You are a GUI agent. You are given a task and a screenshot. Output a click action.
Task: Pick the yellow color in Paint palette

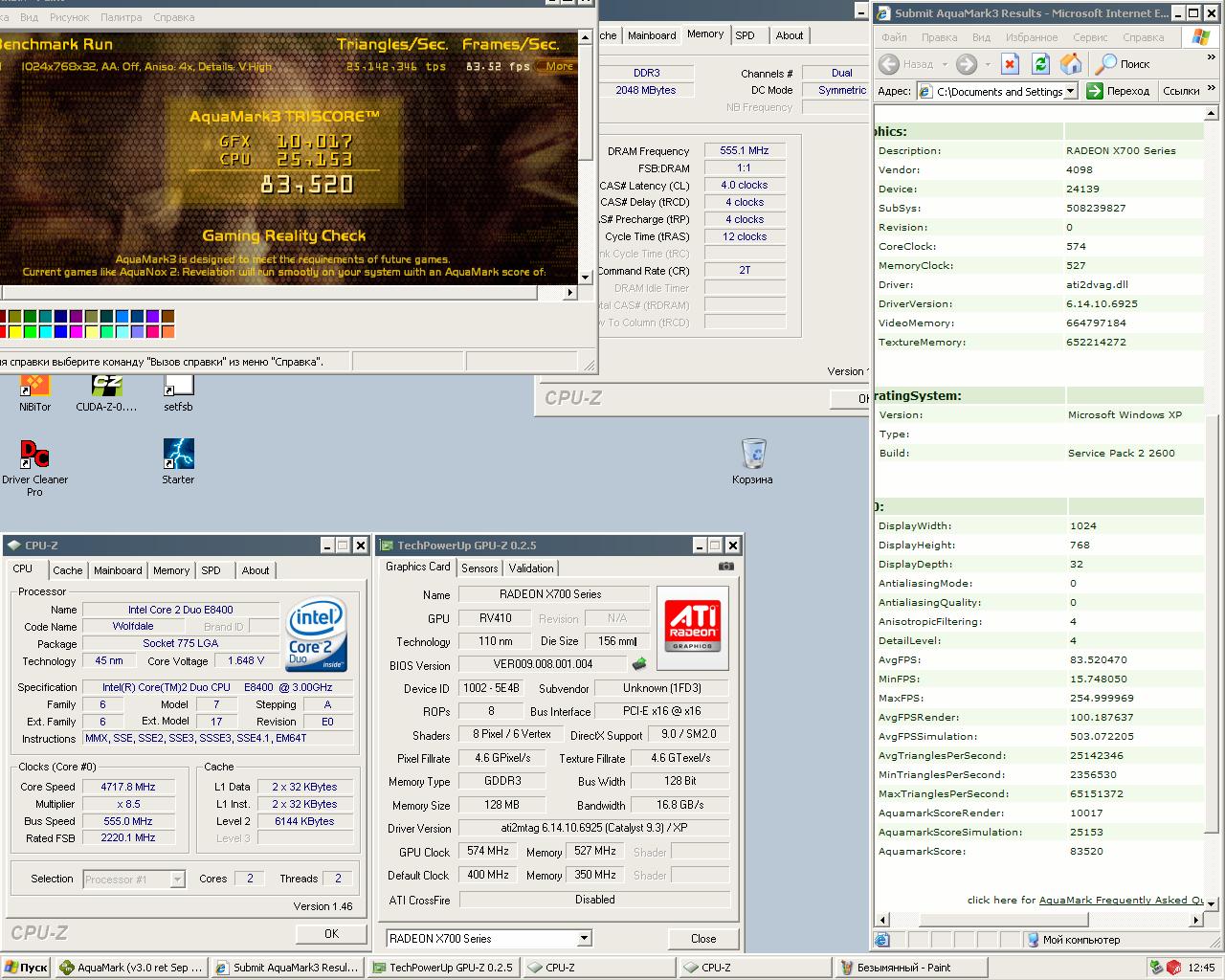click(x=14, y=332)
